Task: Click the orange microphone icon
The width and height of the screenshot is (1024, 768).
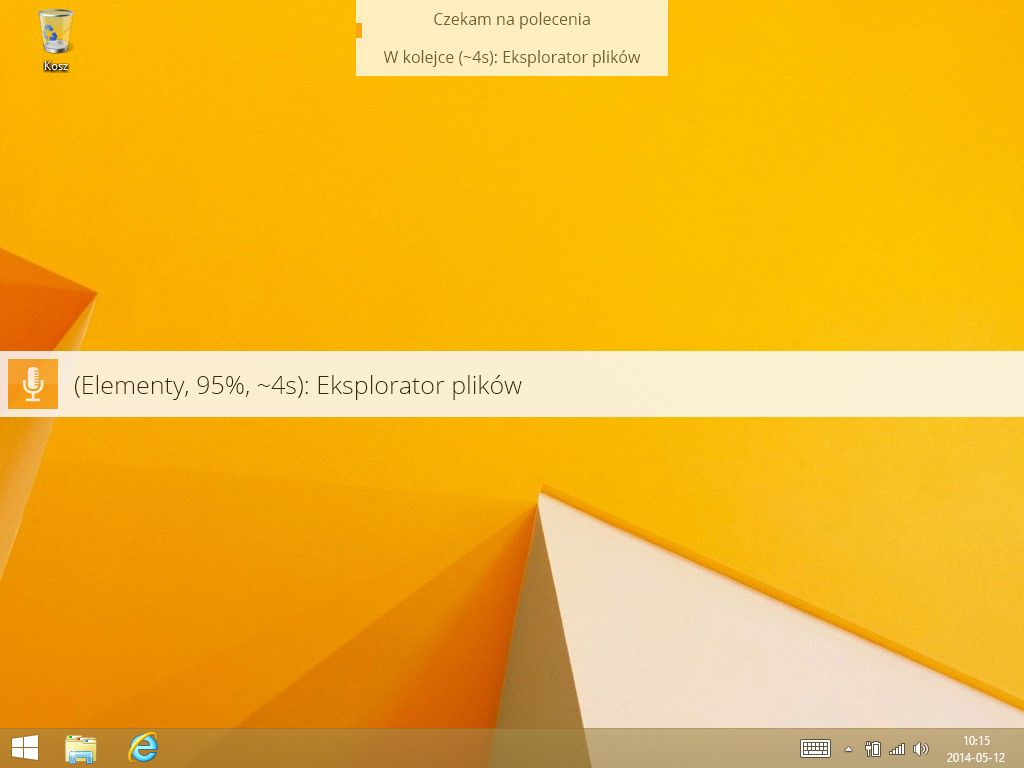Action: tap(33, 384)
